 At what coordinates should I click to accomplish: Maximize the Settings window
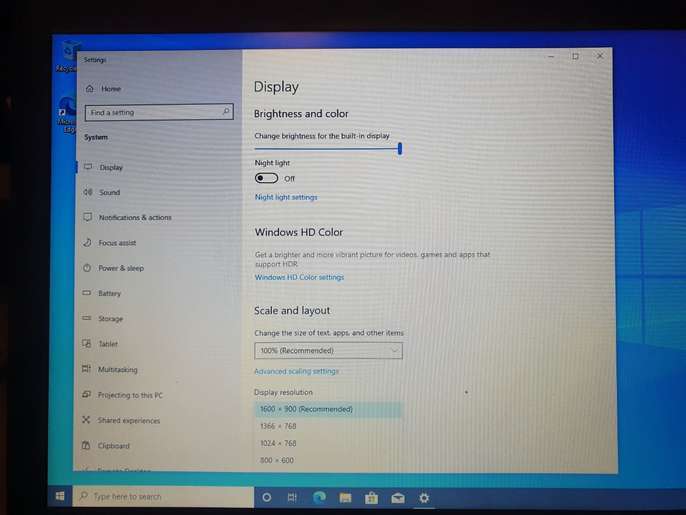575,56
